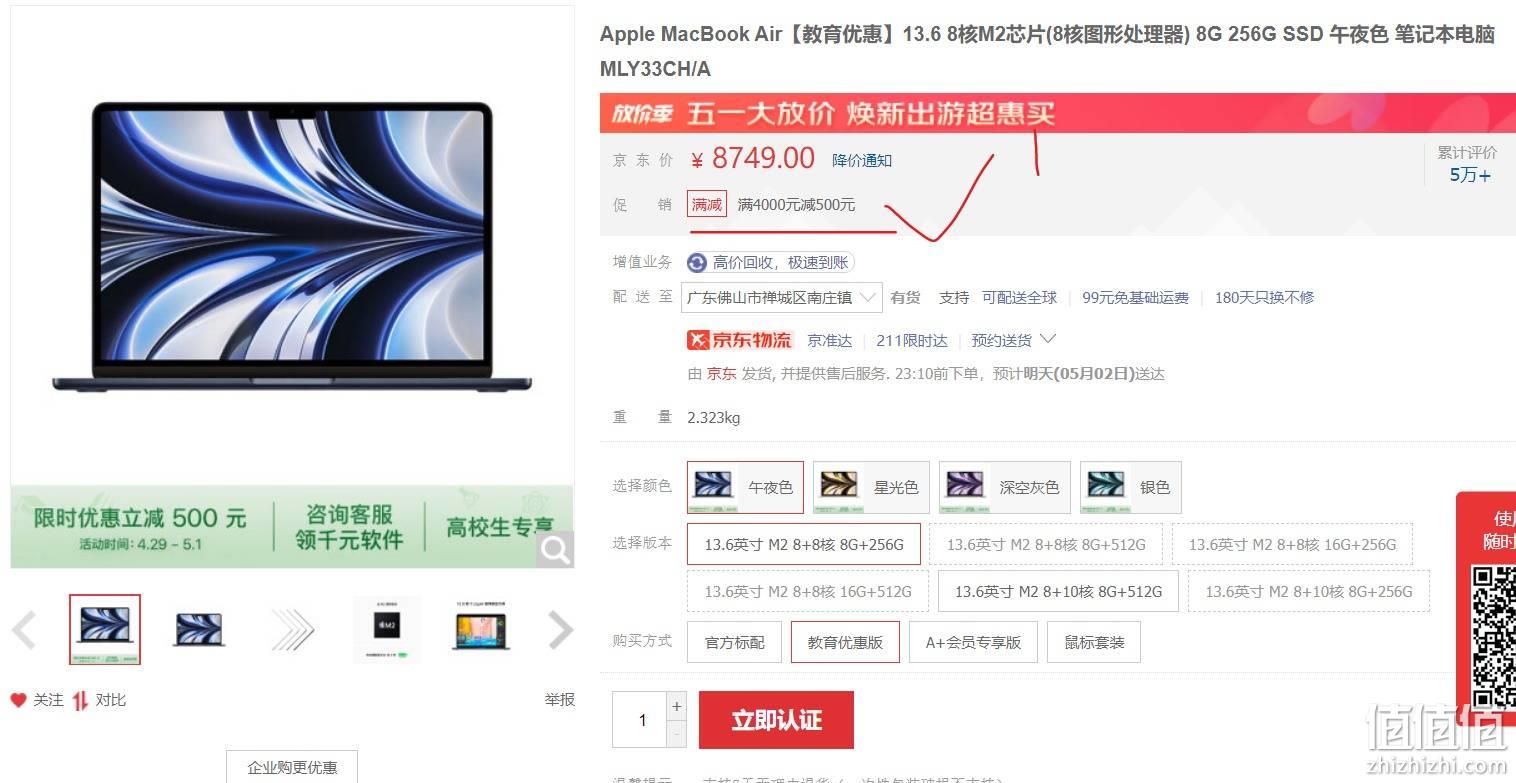
Task: Click the 降价通知 link
Action: 862,160
